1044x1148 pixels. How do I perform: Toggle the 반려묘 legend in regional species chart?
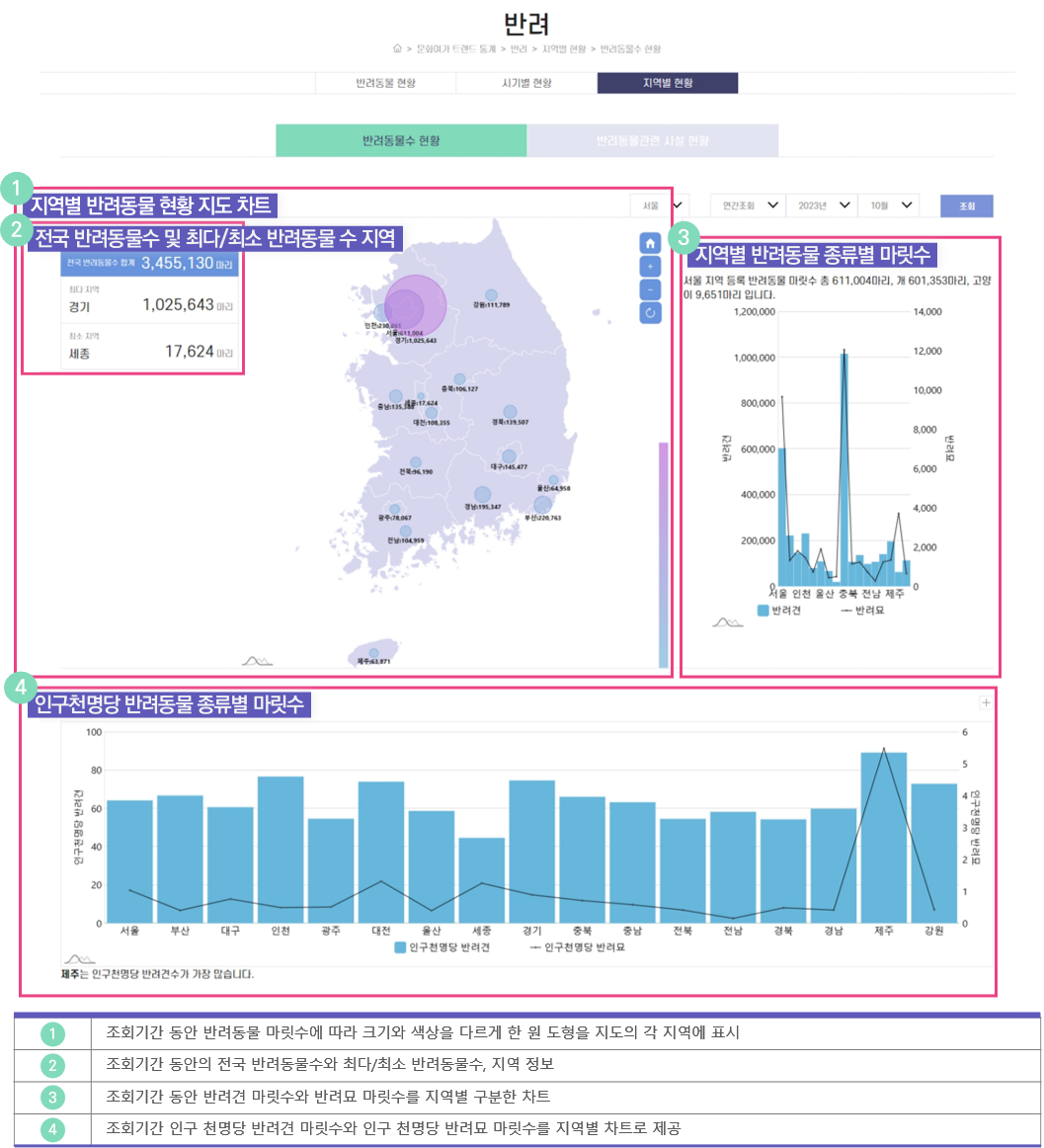click(x=861, y=611)
